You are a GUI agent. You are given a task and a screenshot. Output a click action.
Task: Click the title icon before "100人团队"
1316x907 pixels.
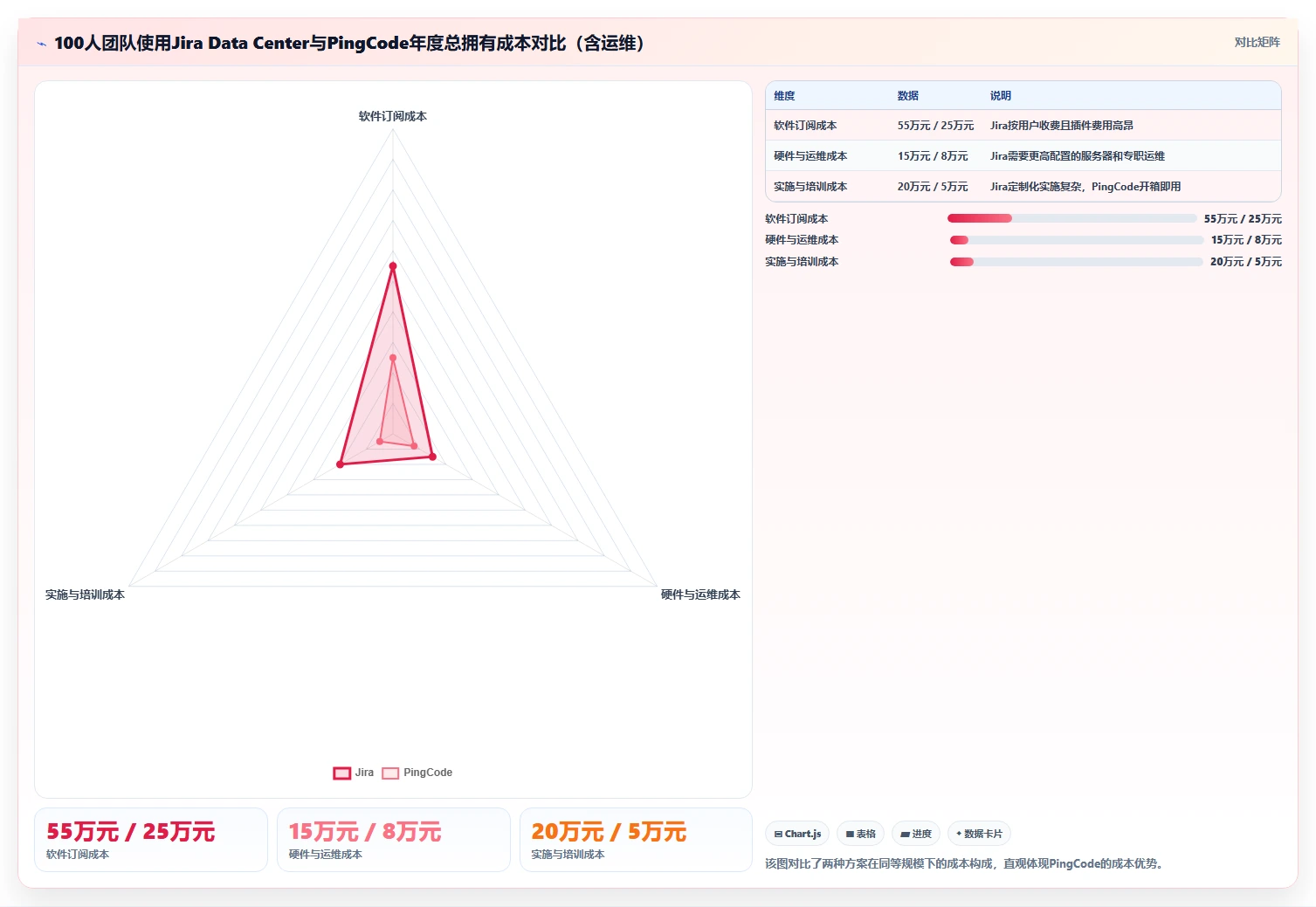click(41, 44)
